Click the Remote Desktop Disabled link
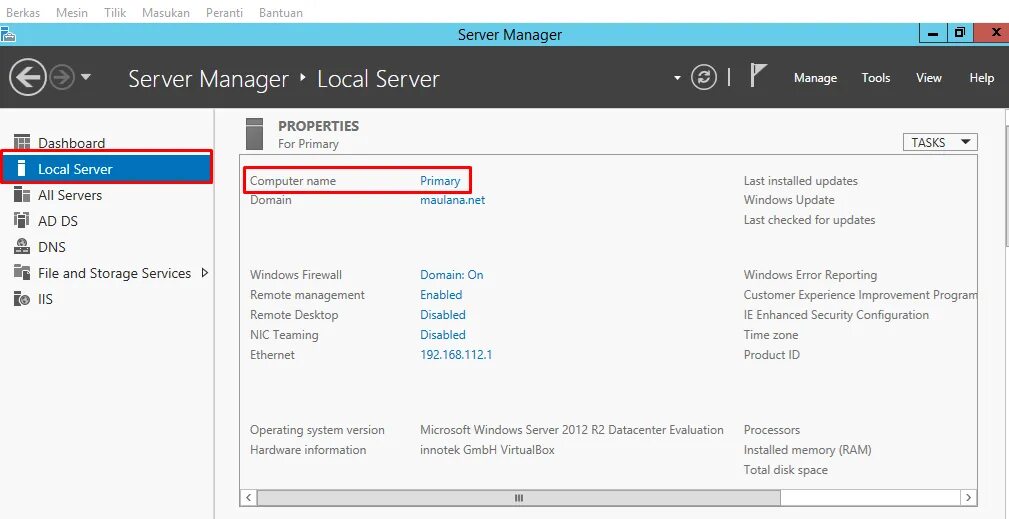 443,315
